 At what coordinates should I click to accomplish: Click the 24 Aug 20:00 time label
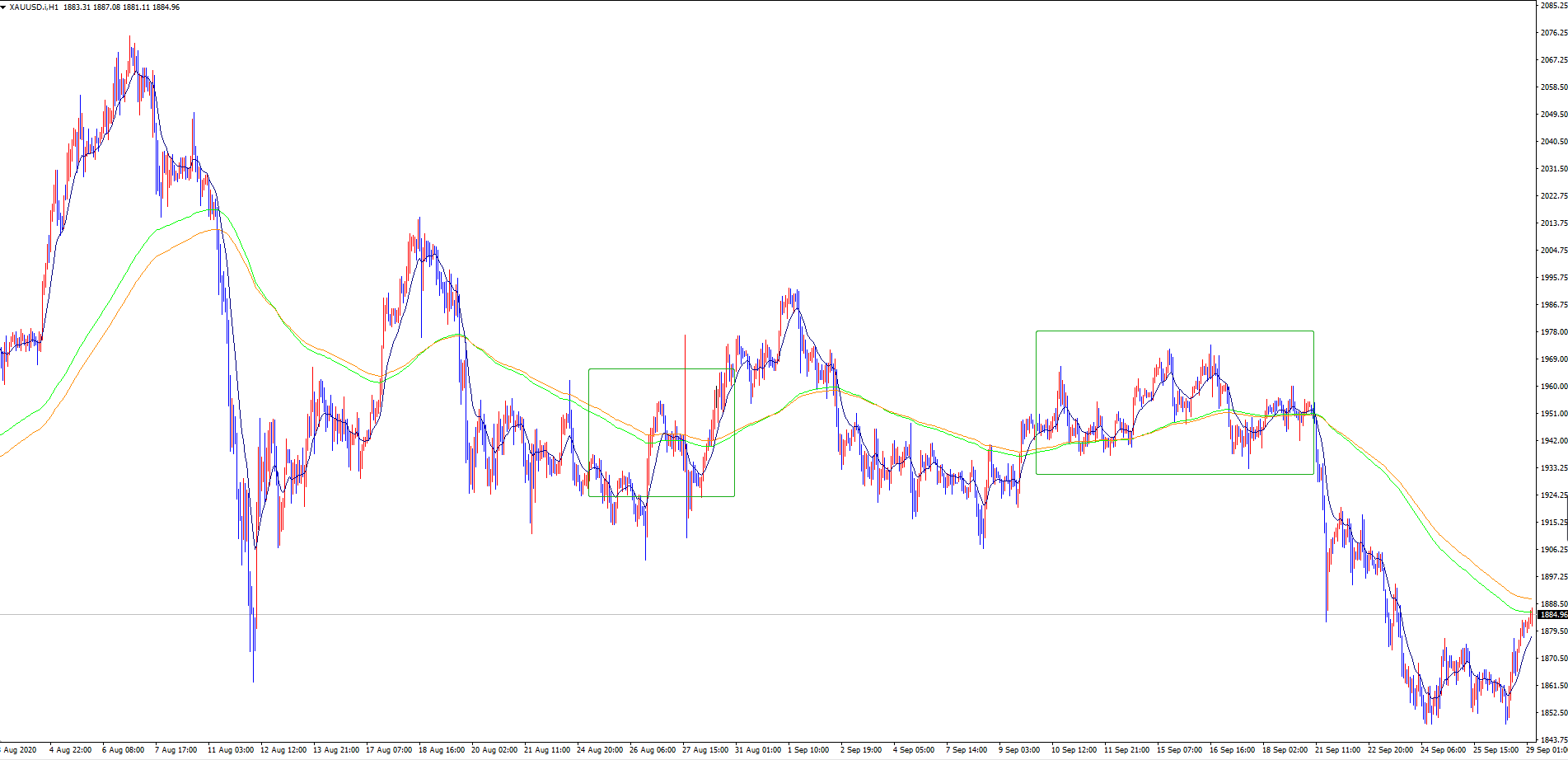coord(599,750)
